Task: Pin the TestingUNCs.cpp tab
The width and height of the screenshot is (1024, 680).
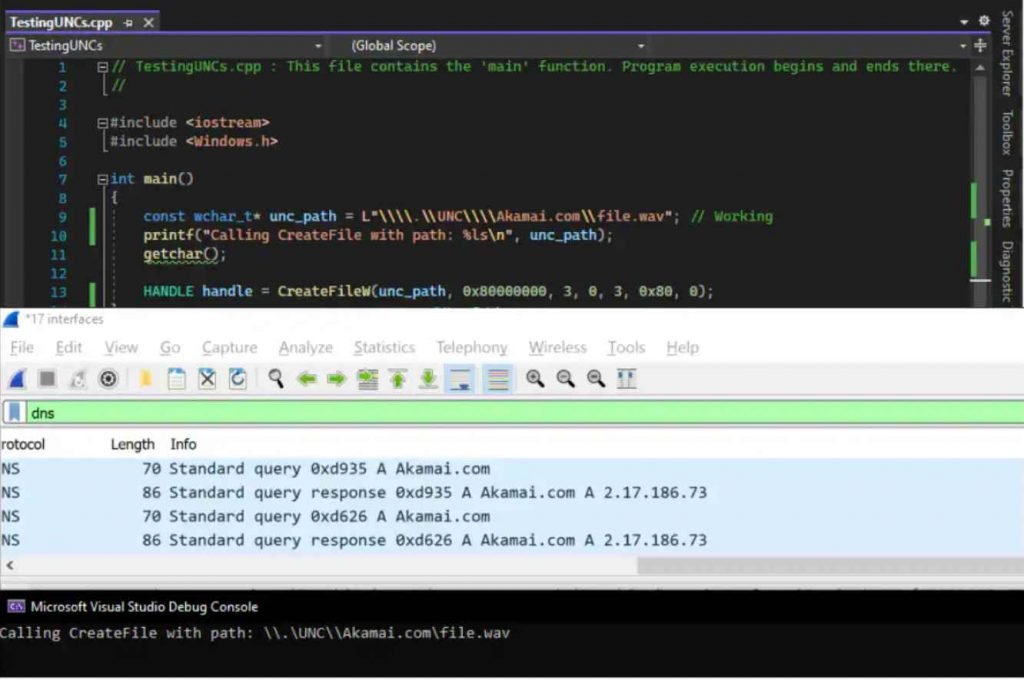Action: click(129, 23)
